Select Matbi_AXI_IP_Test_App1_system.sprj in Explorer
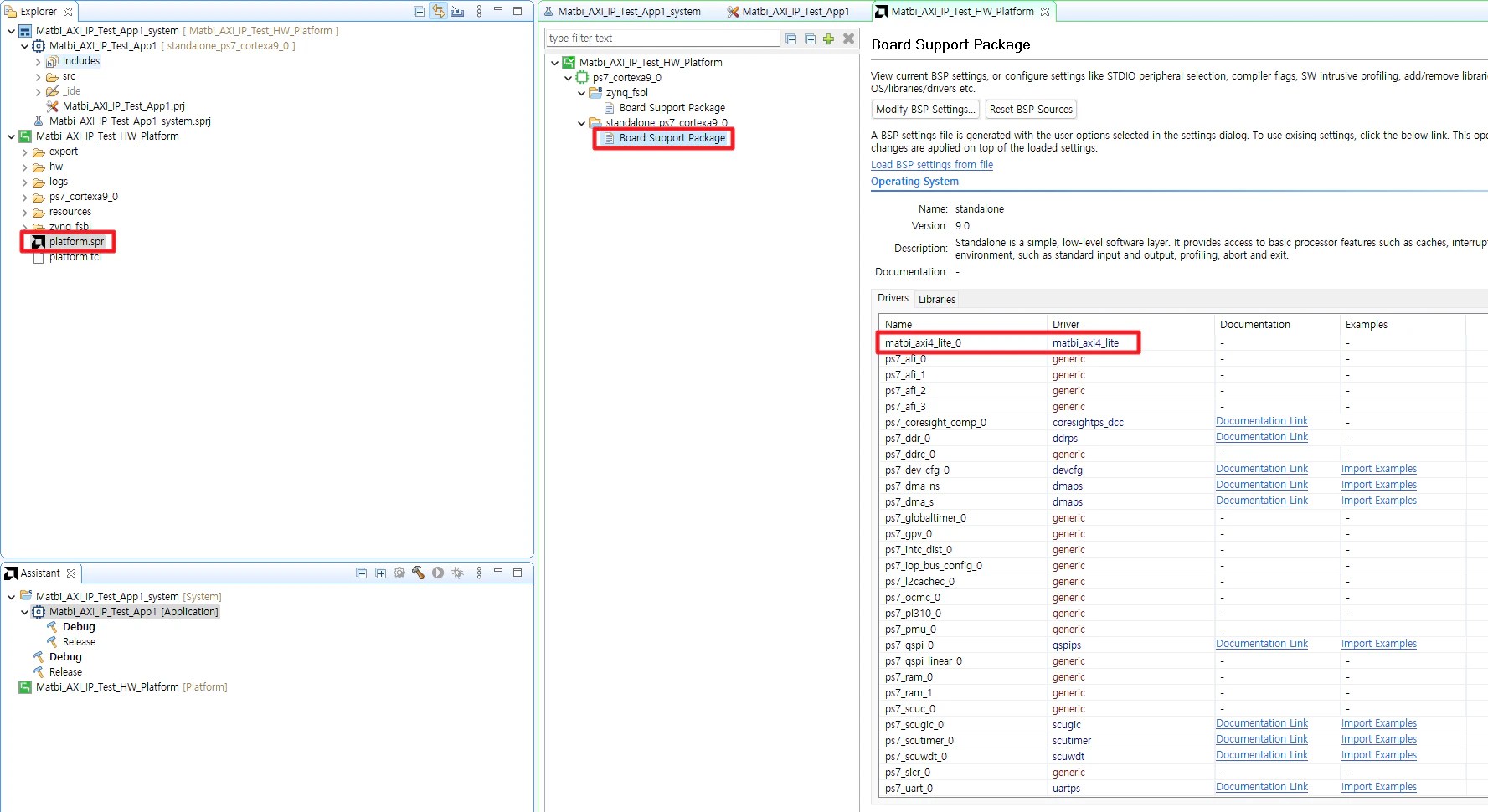The height and width of the screenshot is (812, 1488). coord(130,121)
